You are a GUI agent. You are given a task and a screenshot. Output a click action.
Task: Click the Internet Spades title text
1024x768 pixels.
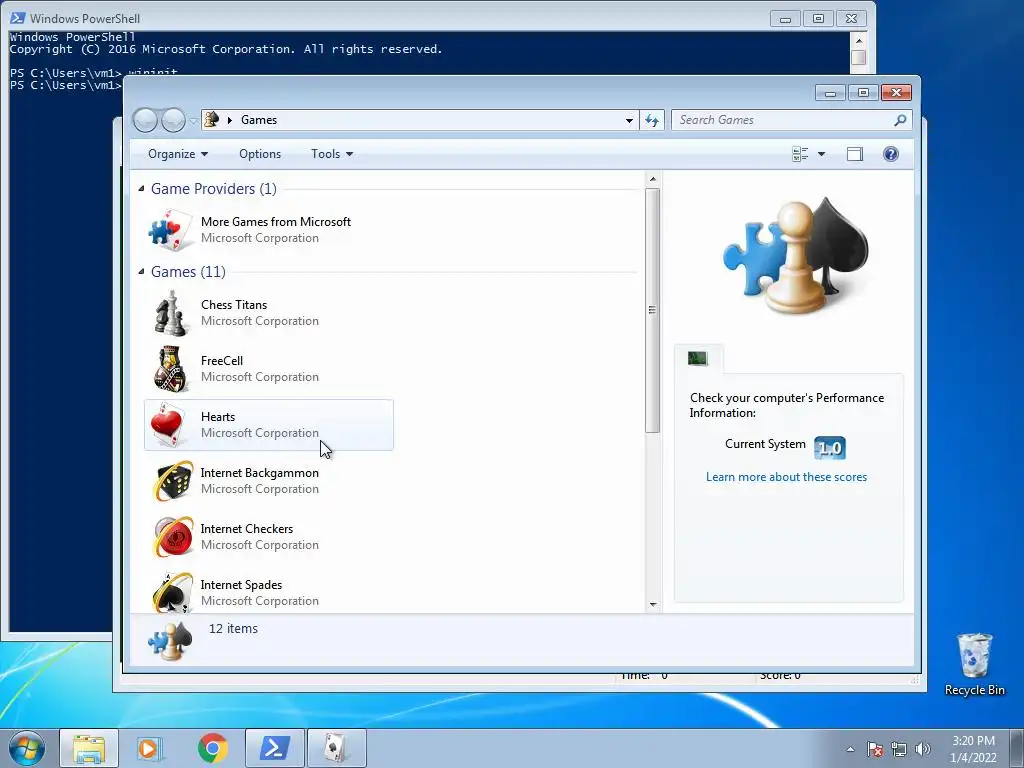tap(241, 585)
